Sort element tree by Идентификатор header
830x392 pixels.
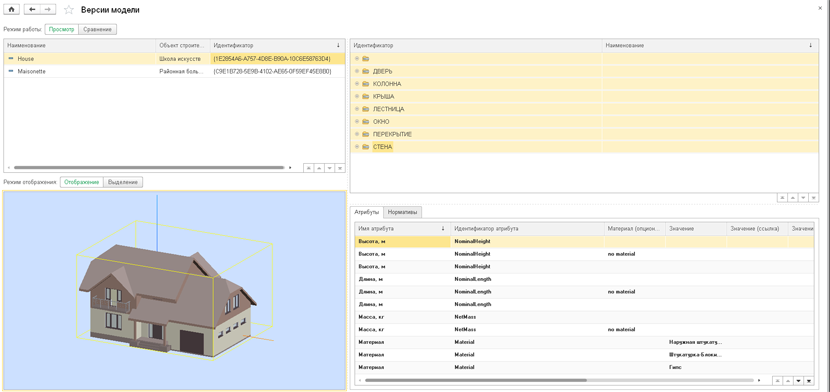(476, 45)
